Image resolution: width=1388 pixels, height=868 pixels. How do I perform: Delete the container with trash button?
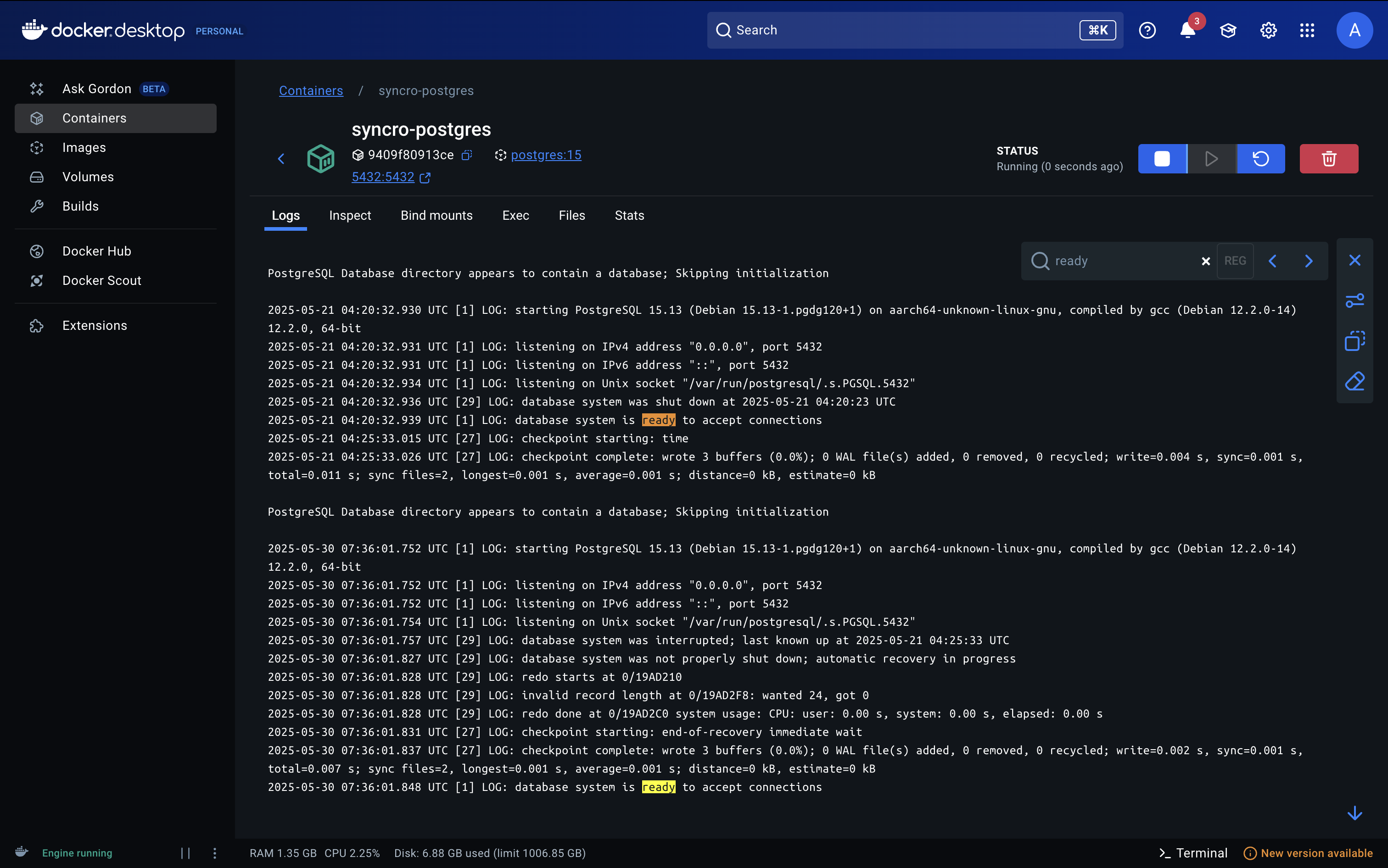tap(1329, 159)
